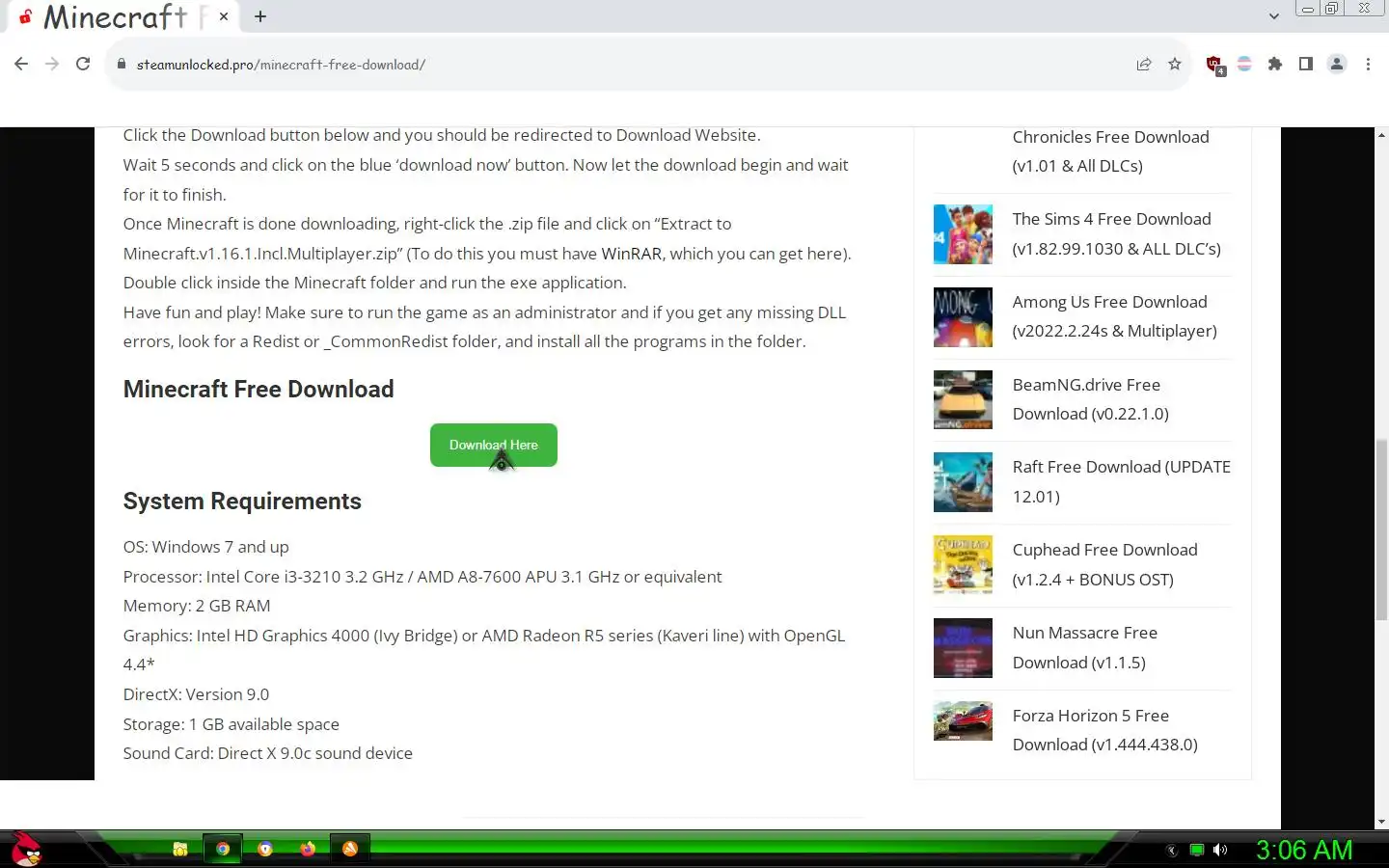1389x868 pixels.
Task: Go back to the previous page
Action: tap(21, 64)
